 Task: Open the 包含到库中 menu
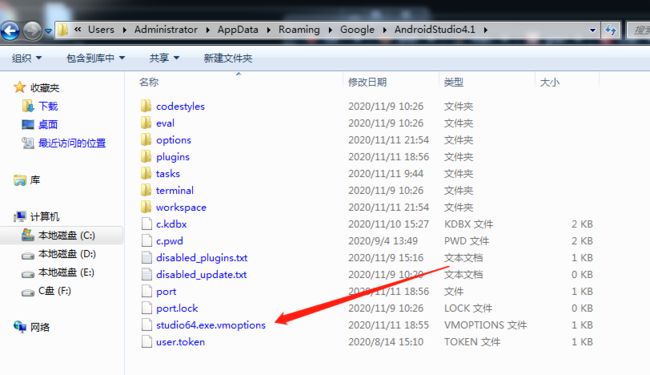[x=95, y=58]
